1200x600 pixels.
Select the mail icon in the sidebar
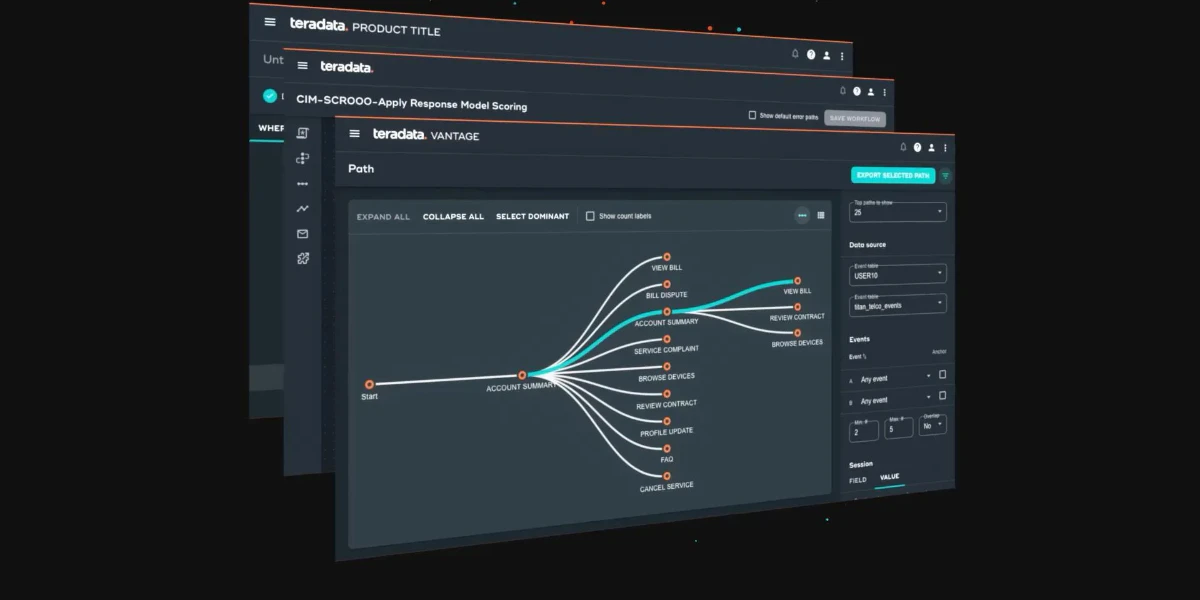pyautogui.click(x=303, y=234)
